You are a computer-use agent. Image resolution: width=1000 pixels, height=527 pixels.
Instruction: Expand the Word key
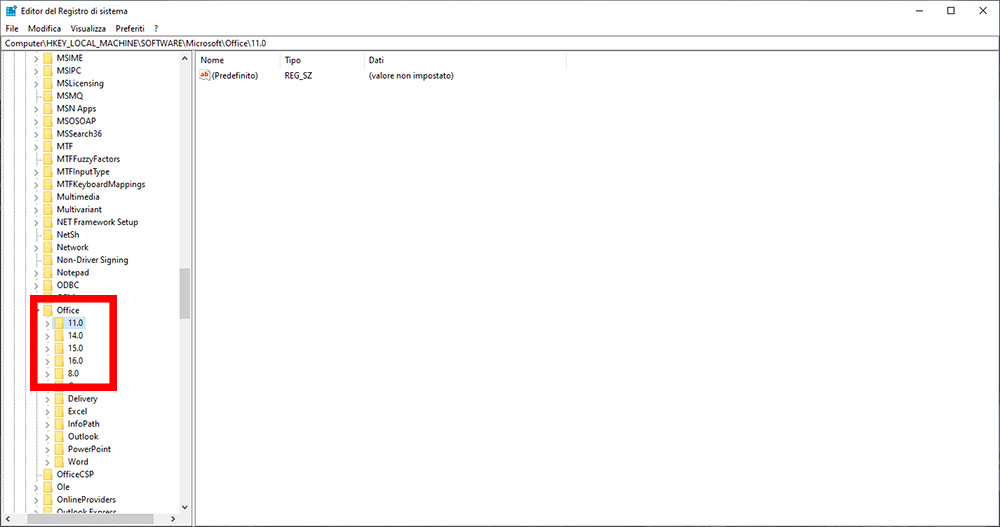click(x=47, y=463)
